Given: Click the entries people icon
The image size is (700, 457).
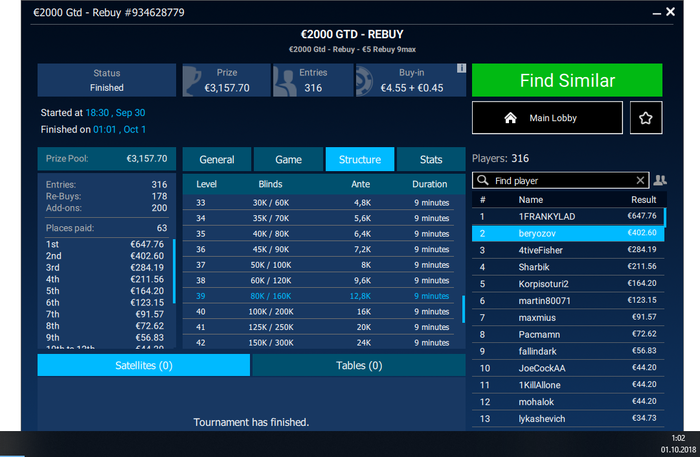Looking at the screenshot, I should point(284,81).
